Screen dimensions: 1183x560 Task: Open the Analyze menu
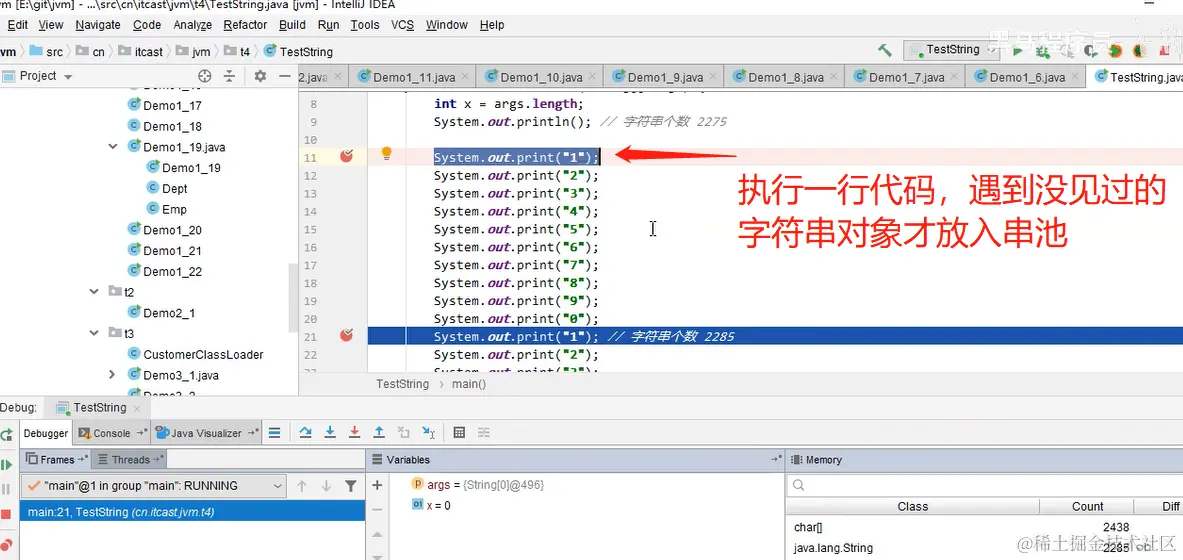(192, 25)
